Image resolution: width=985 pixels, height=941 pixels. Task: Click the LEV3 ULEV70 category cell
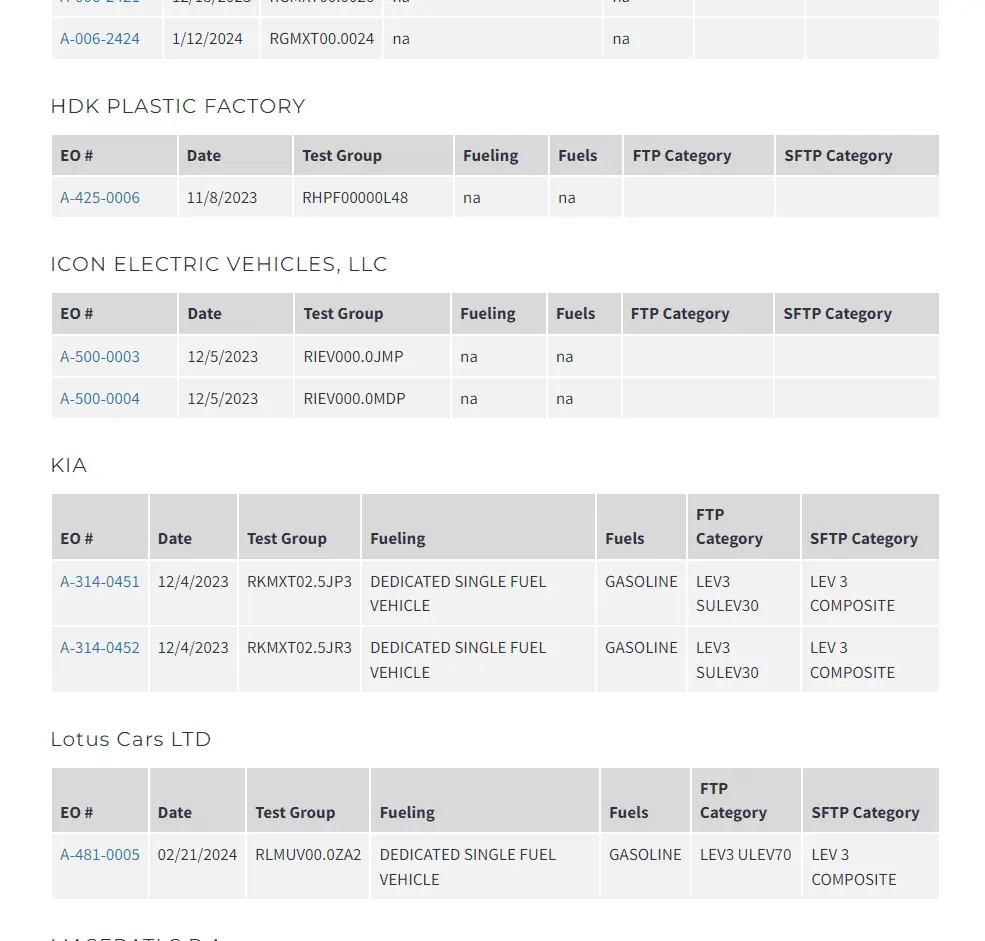pyautogui.click(x=745, y=854)
